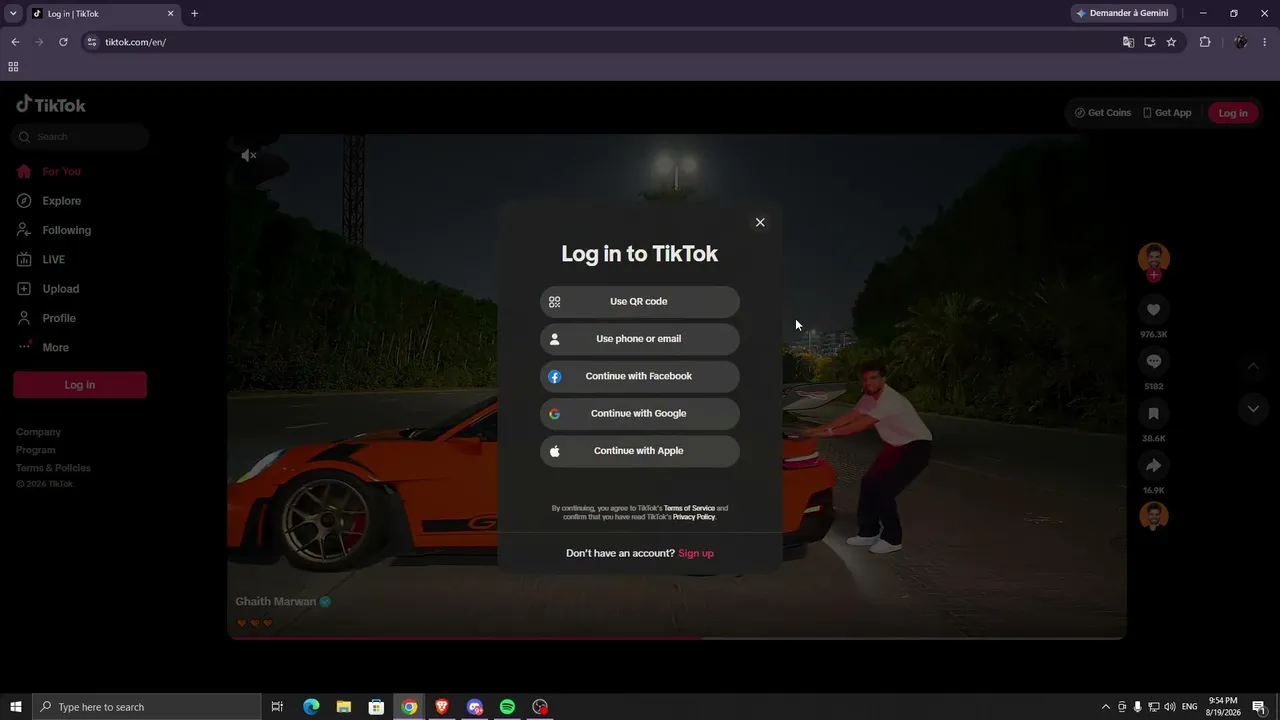Open the For You feed

click(x=61, y=172)
